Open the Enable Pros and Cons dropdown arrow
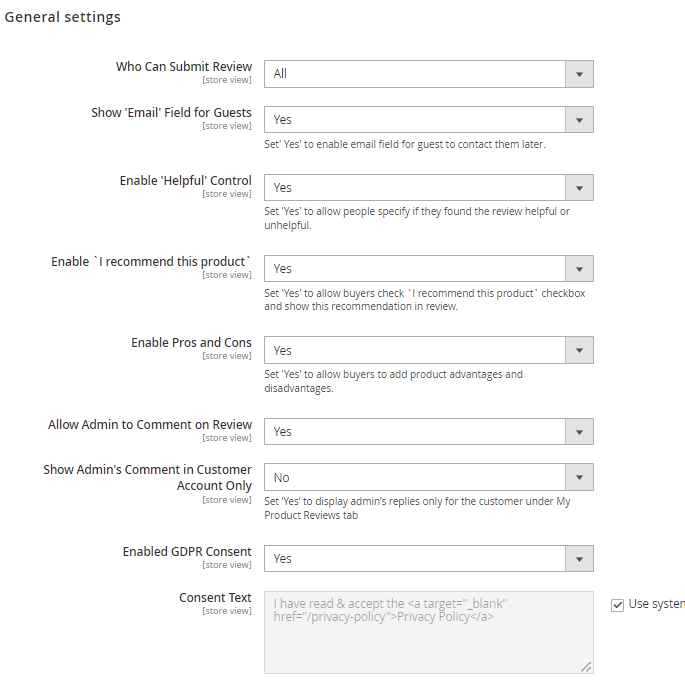This screenshot has height=683, width=685. point(579,350)
